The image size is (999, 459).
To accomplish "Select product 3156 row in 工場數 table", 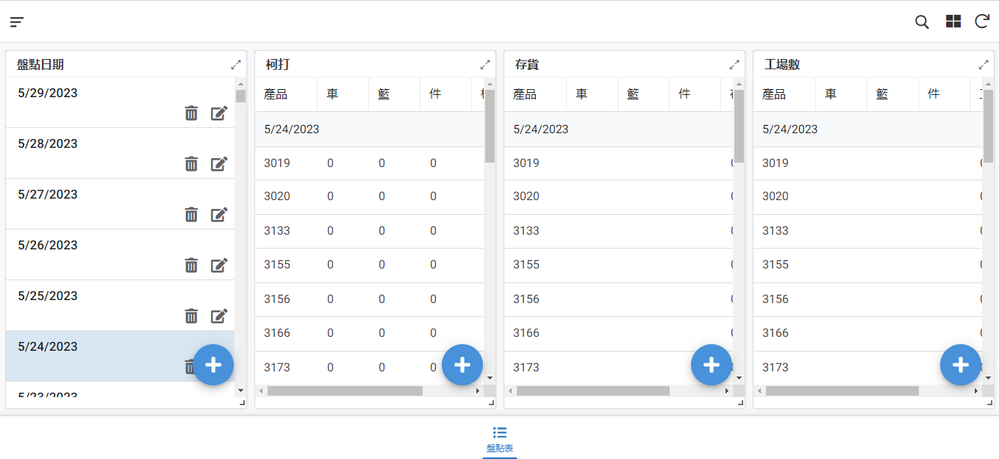I will [x=868, y=299].
